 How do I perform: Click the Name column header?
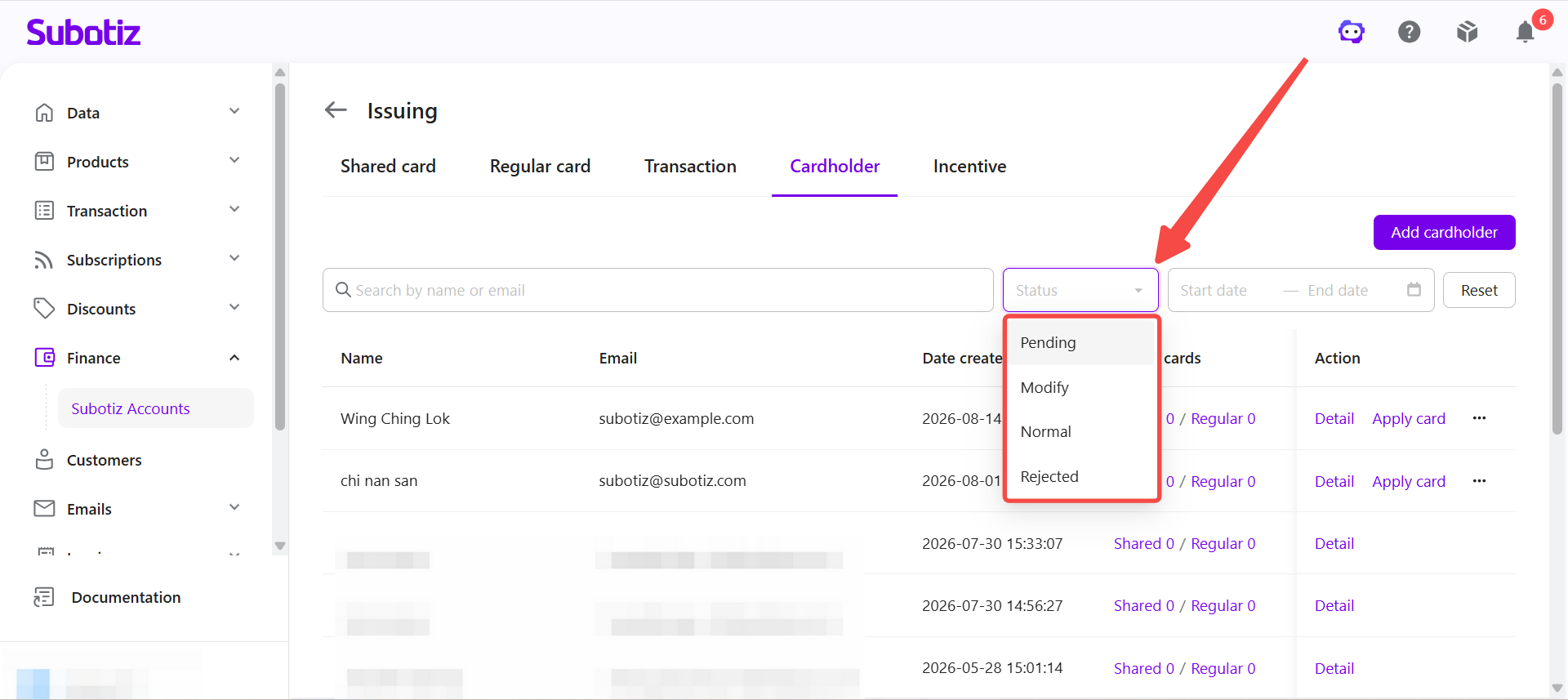pos(361,358)
